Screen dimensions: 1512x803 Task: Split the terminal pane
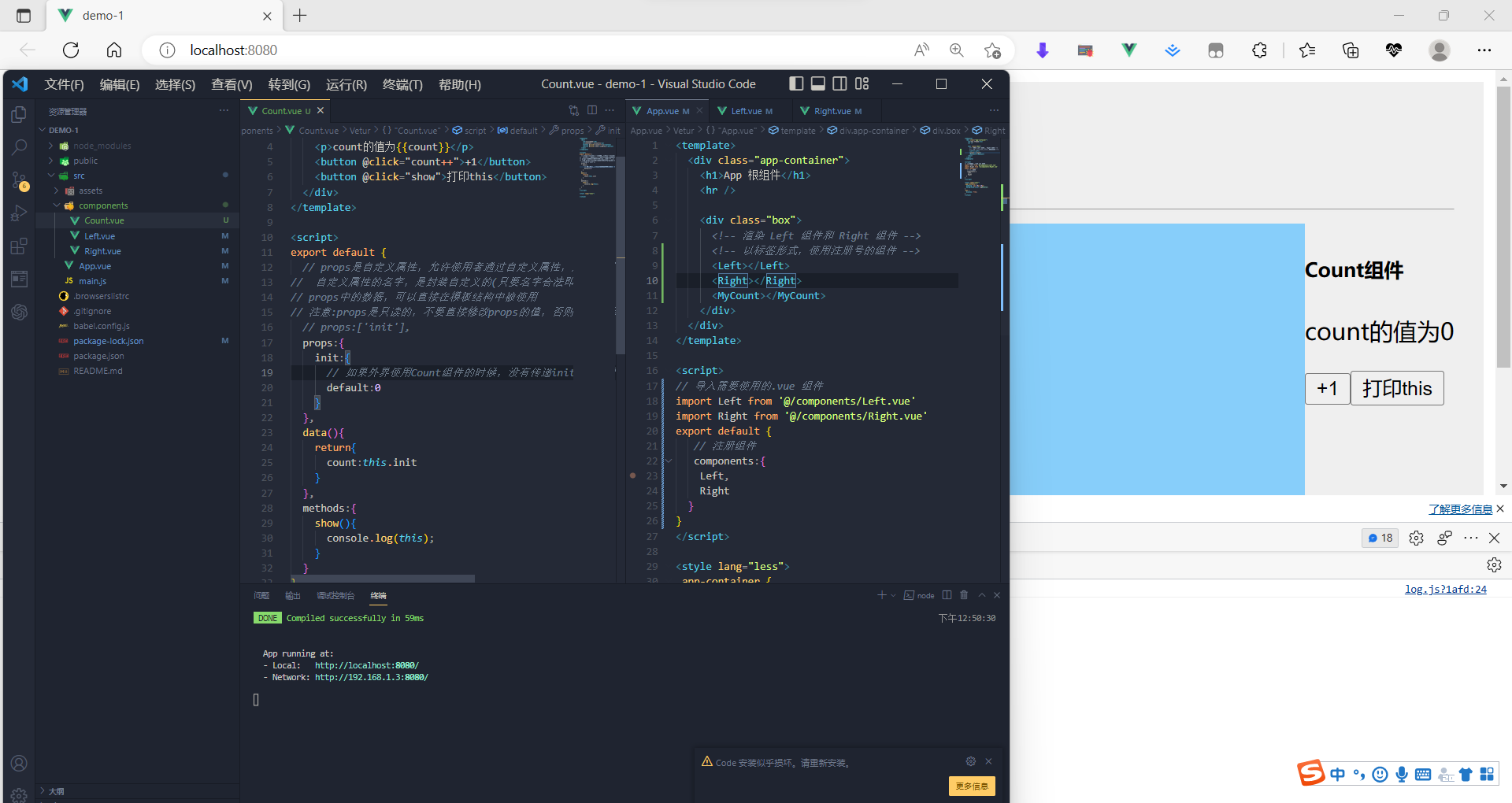(x=947, y=595)
